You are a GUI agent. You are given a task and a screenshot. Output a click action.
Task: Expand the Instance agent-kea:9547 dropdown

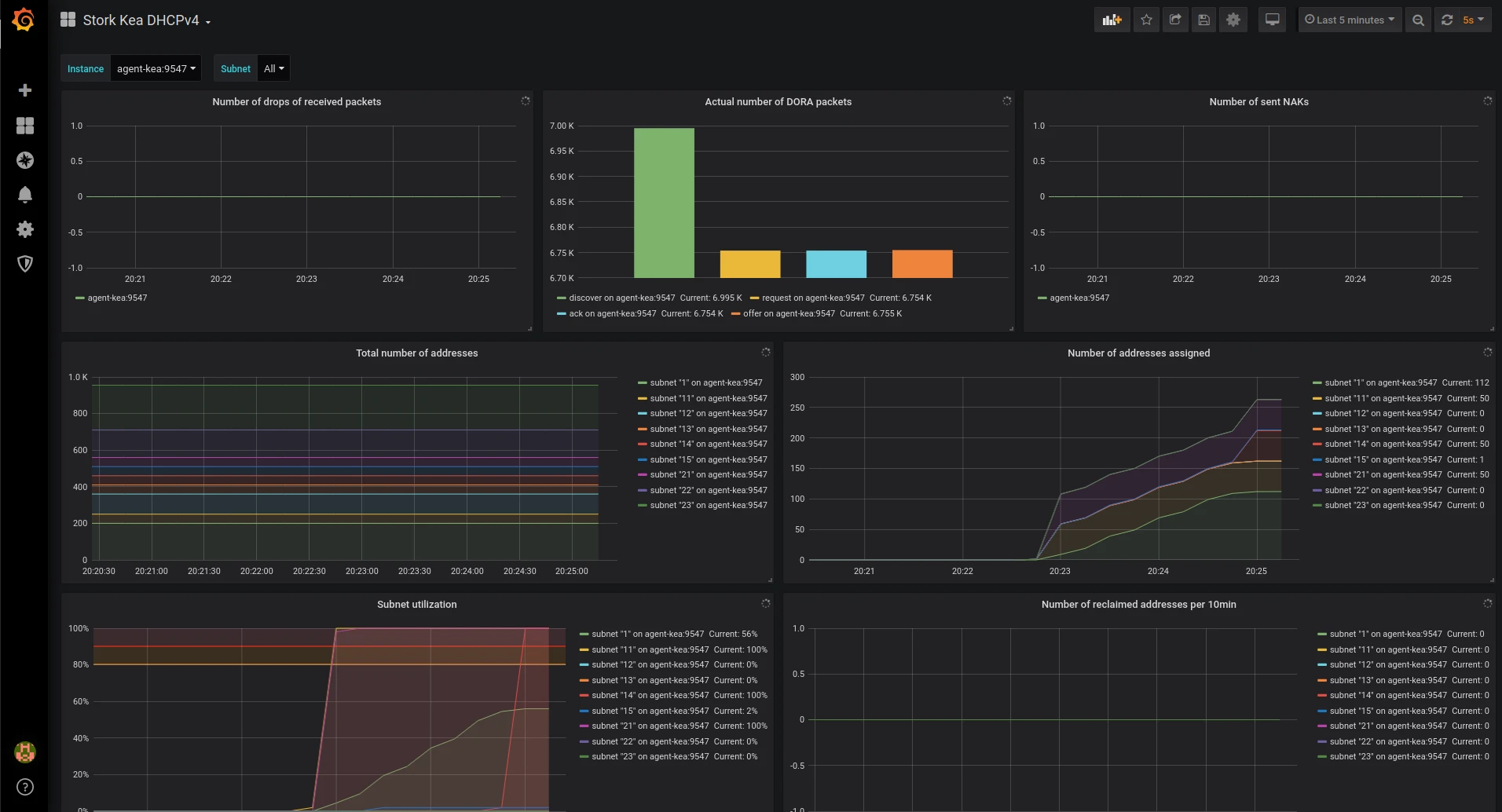coord(156,68)
